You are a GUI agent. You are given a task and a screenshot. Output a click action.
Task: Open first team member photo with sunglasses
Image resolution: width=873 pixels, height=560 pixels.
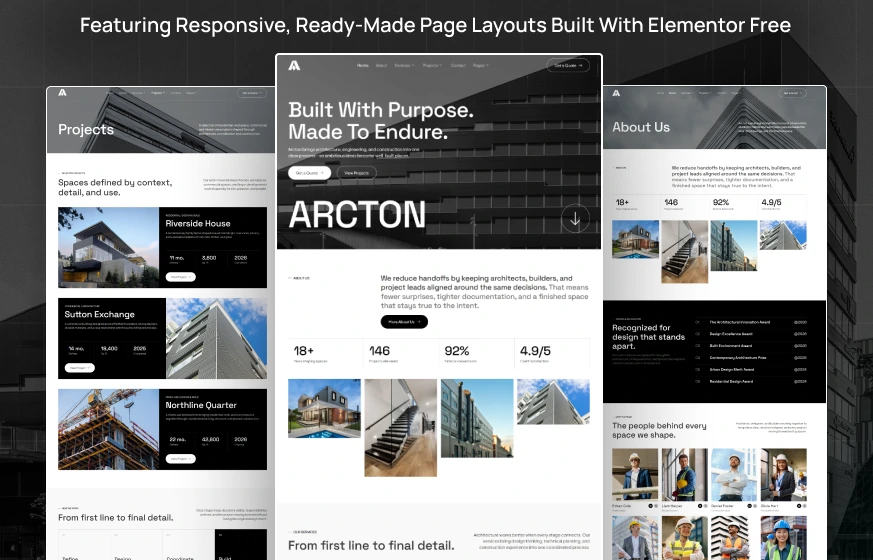click(635, 475)
